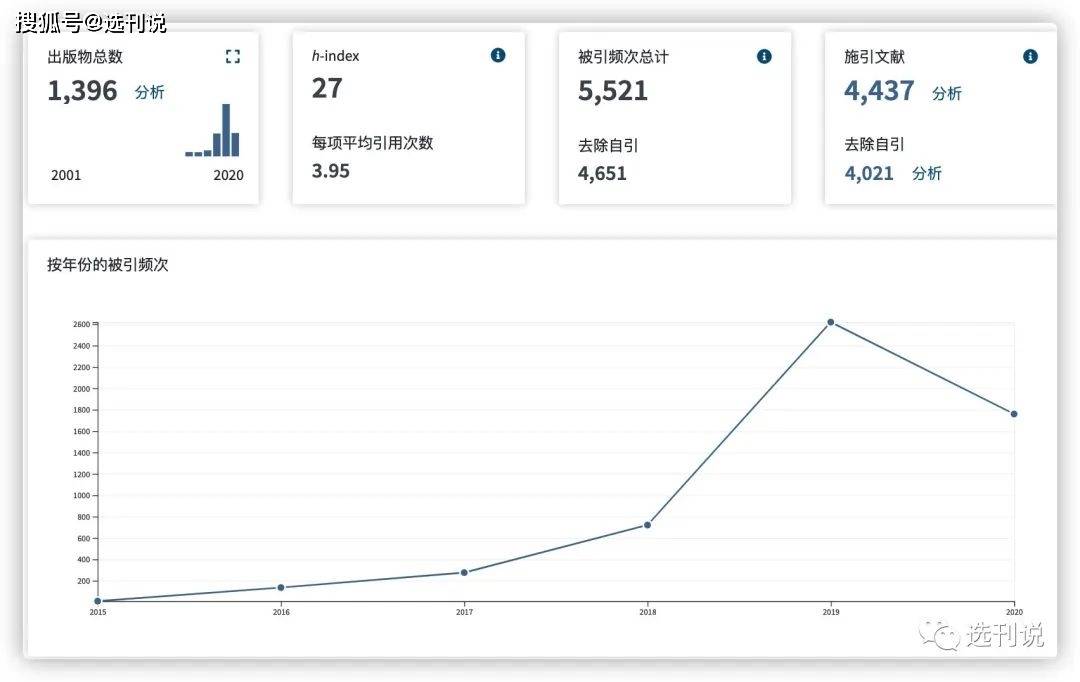Image resolution: width=1080 pixels, height=682 pixels.
Task: Click the 5,521 total citations value
Action: pos(612,91)
